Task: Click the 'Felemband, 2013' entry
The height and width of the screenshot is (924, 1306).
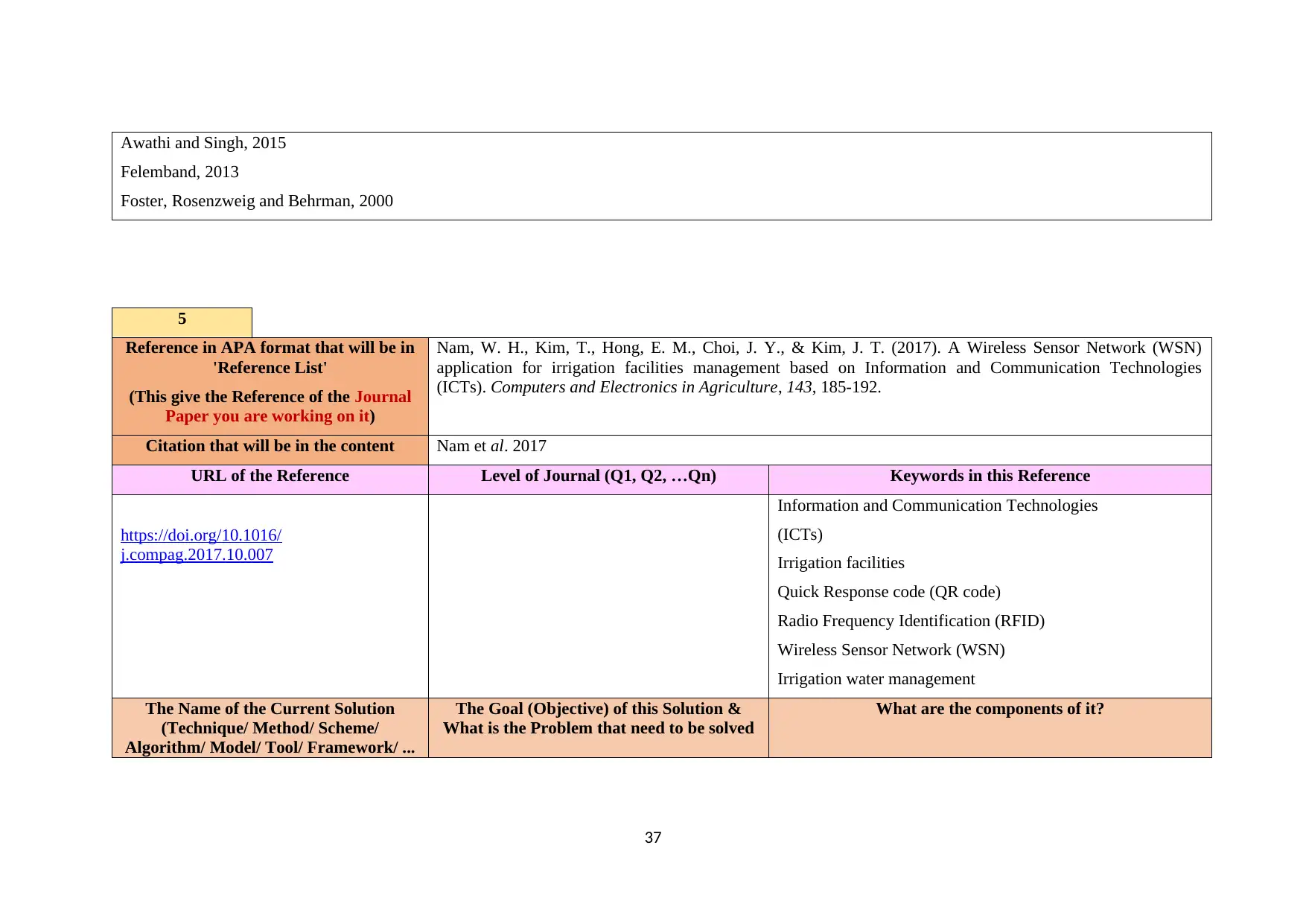Action: coord(179,172)
